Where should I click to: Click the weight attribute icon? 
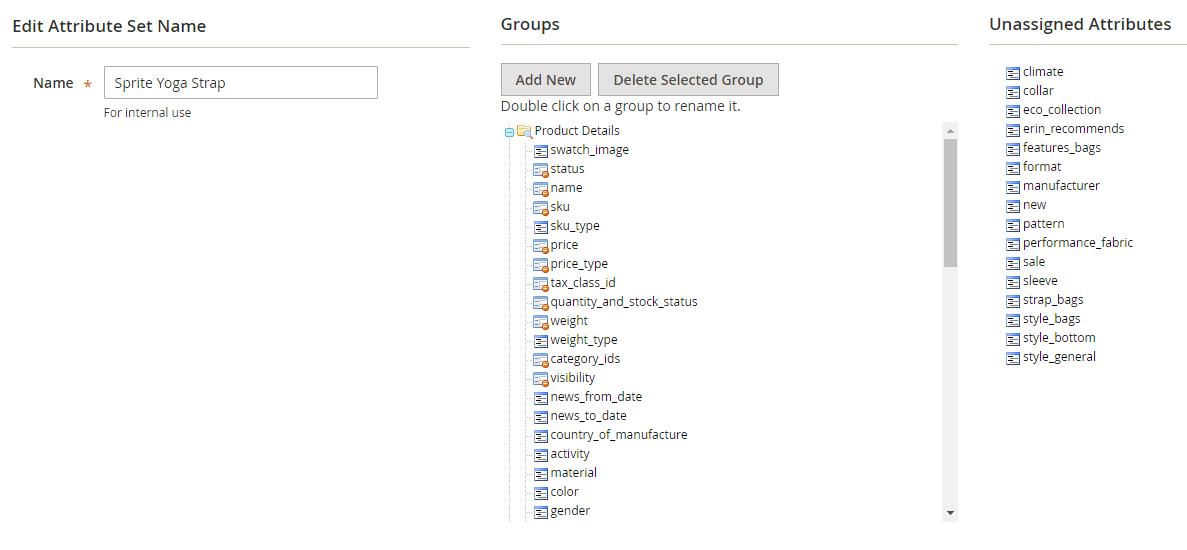pos(541,322)
